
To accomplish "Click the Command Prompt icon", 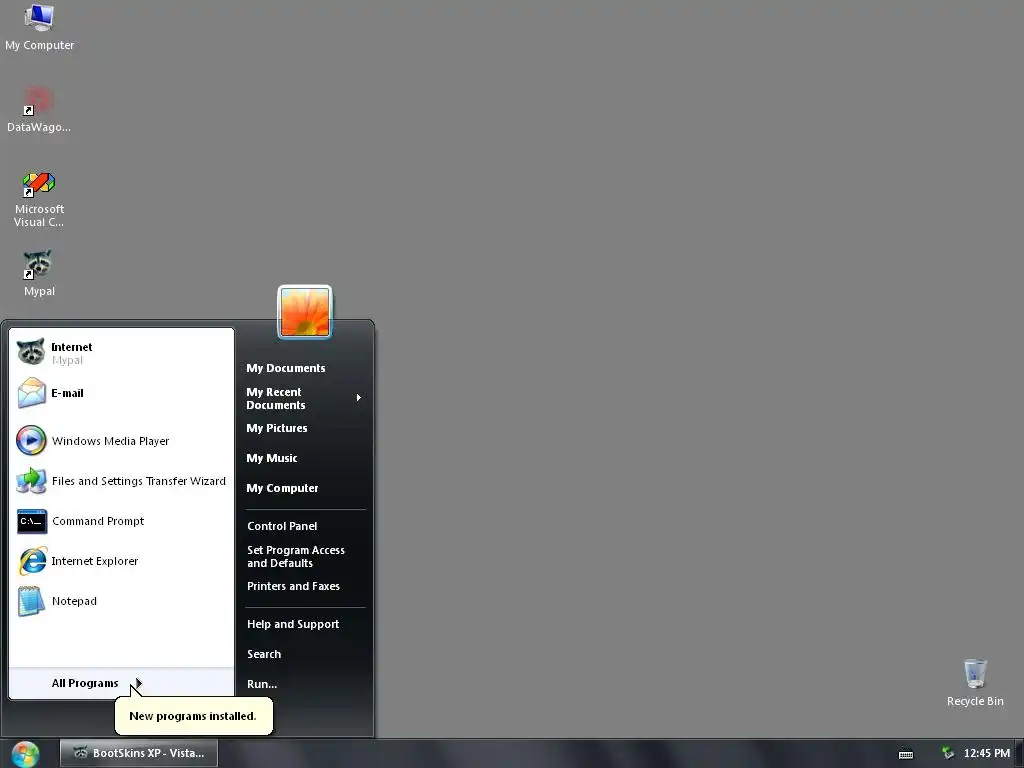I will coord(31,521).
